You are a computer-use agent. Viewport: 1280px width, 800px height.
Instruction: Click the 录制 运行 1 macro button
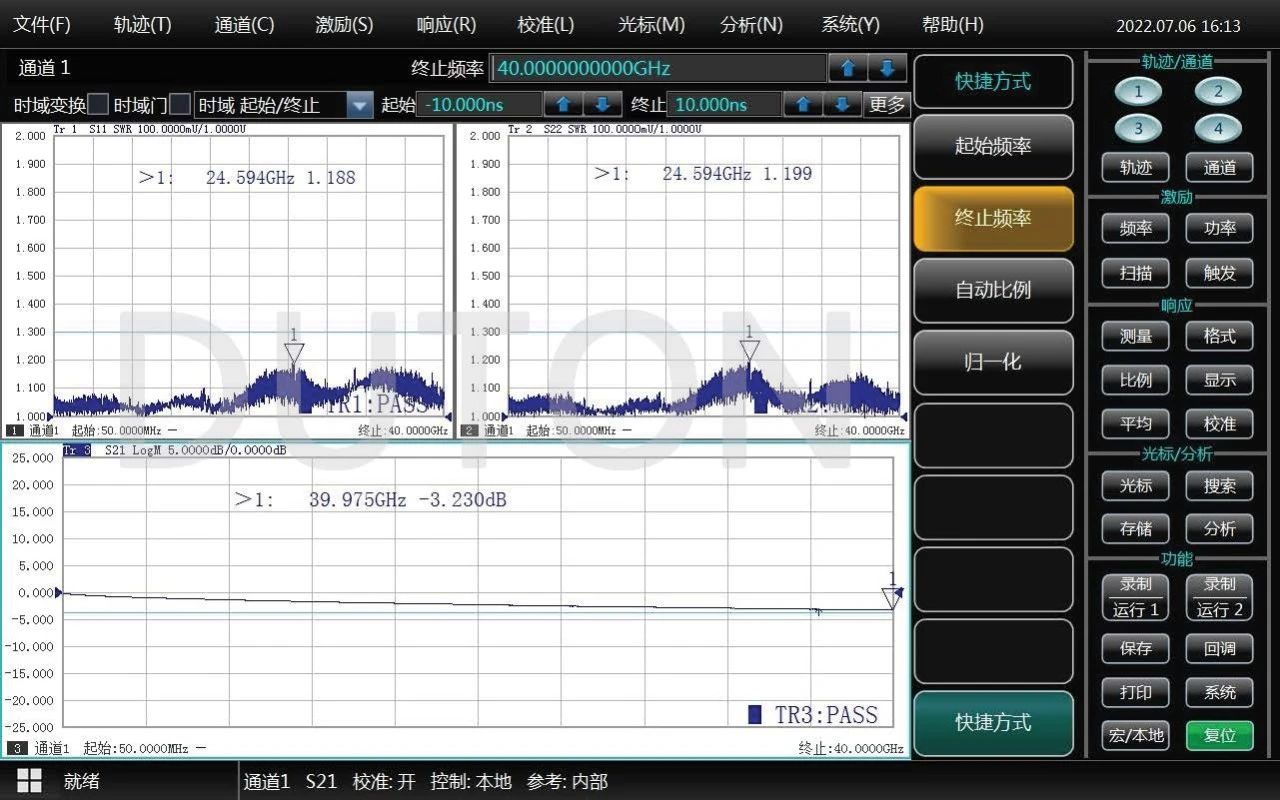click(x=1136, y=597)
